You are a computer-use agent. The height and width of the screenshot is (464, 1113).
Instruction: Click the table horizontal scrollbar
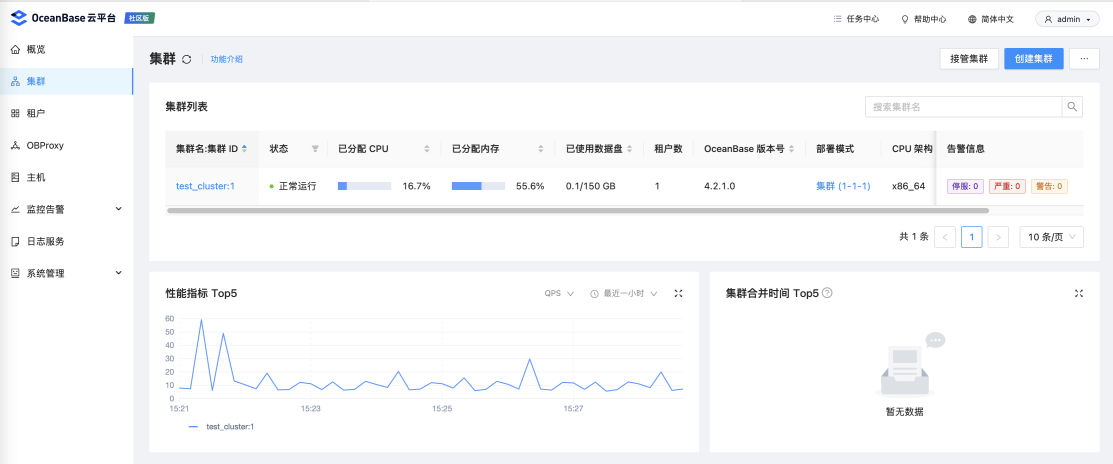click(x=578, y=211)
